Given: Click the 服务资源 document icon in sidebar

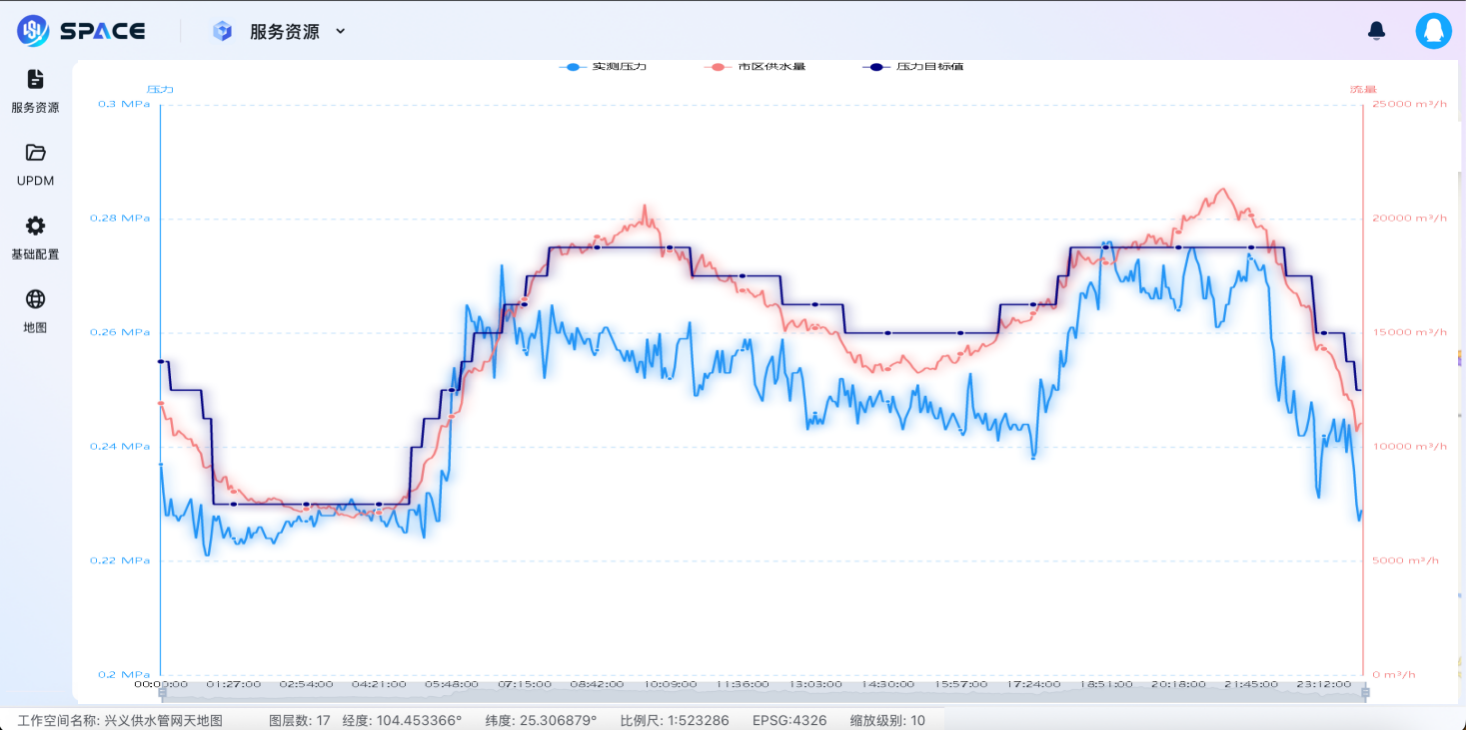Looking at the screenshot, I should click(35, 79).
